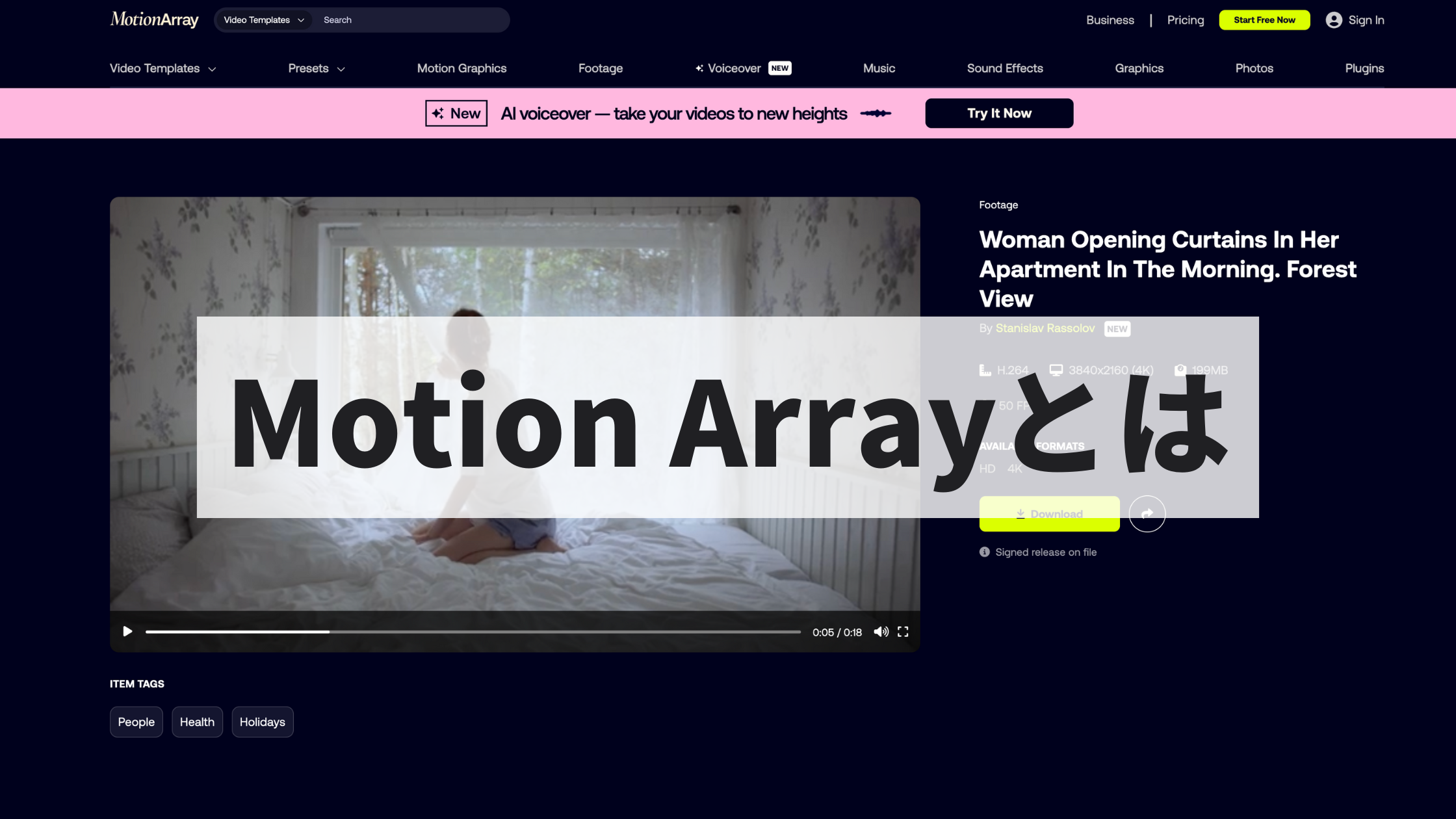Click the New badge in pink banner
Screen dimensions: 1456x819
pyautogui.click(x=456, y=113)
